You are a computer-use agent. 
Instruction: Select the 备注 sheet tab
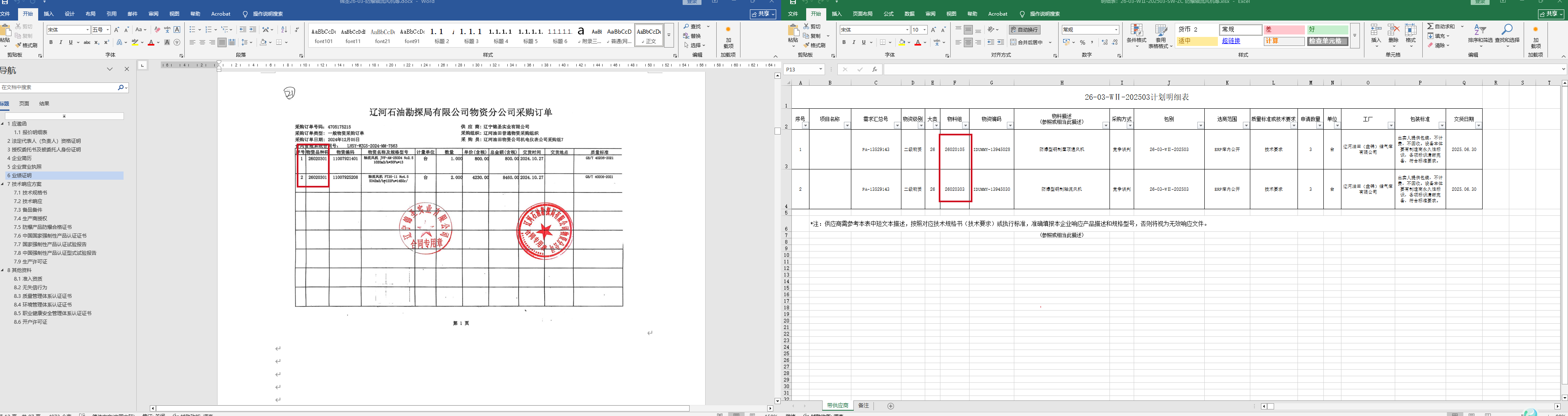[864, 406]
